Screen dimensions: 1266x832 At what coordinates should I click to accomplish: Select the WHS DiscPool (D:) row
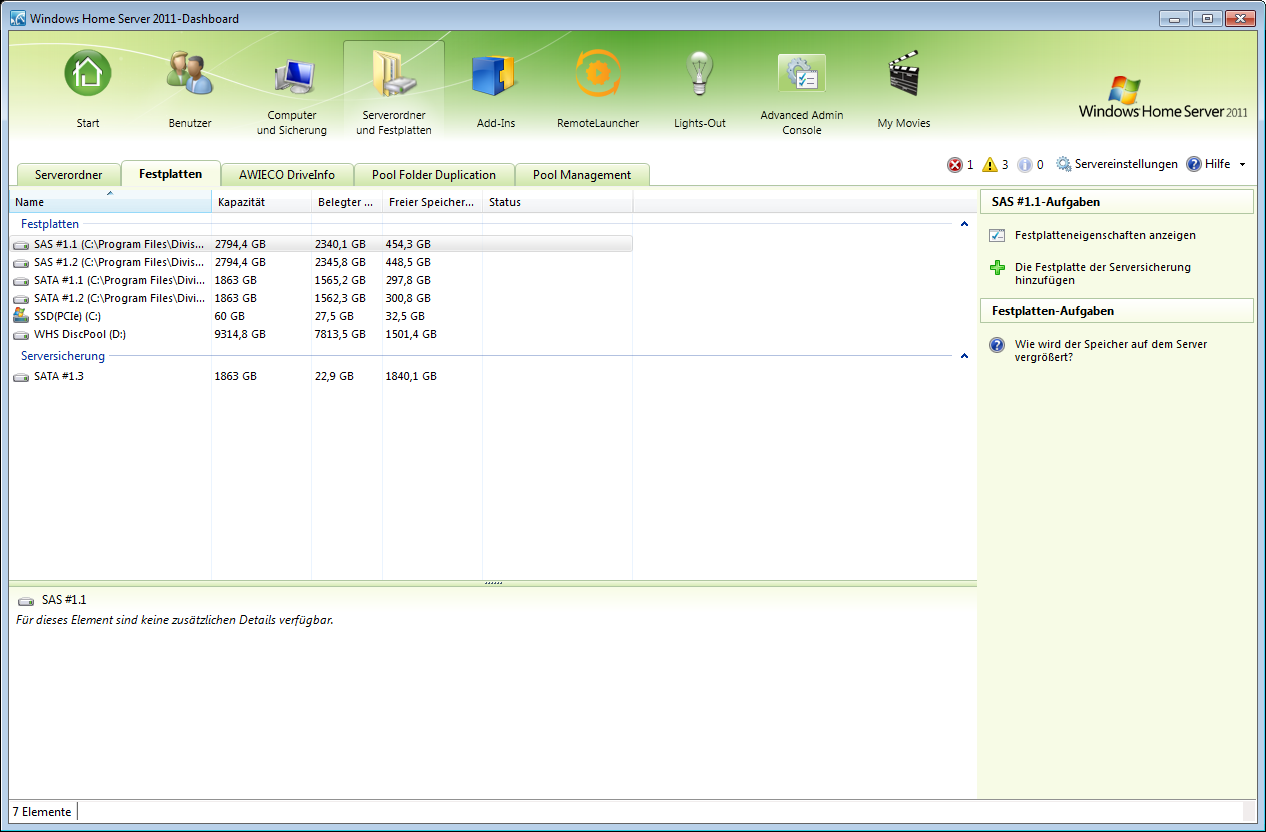pos(321,334)
